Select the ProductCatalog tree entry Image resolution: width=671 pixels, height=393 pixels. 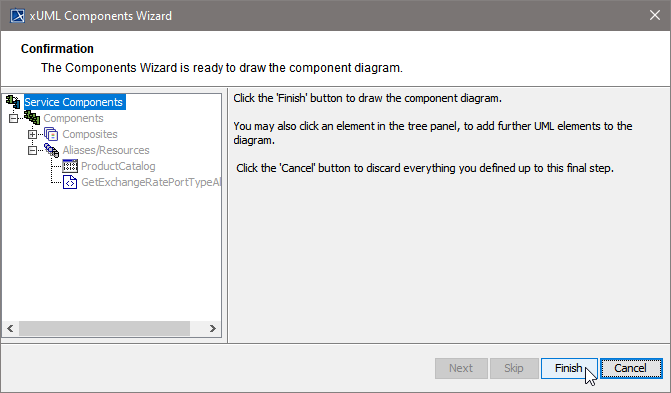[118, 166]
